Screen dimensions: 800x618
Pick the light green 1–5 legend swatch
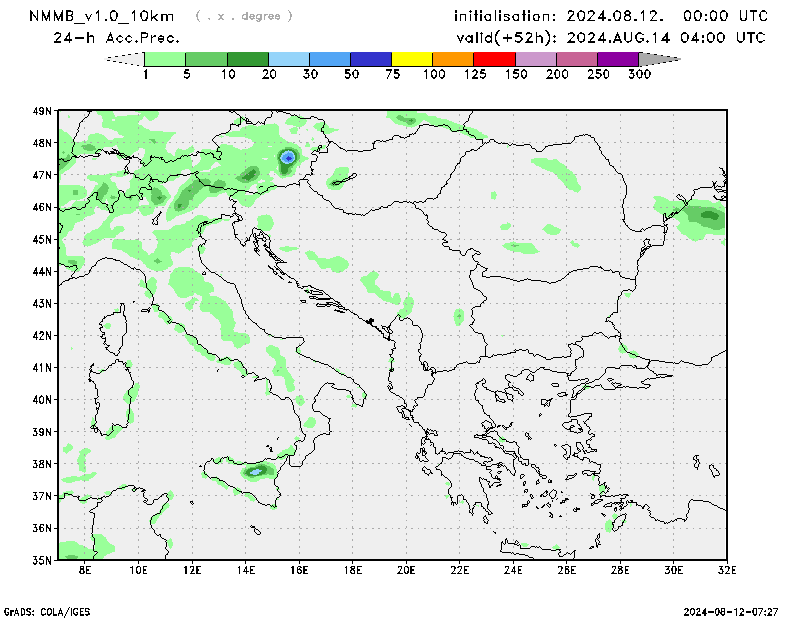[166, 60]
